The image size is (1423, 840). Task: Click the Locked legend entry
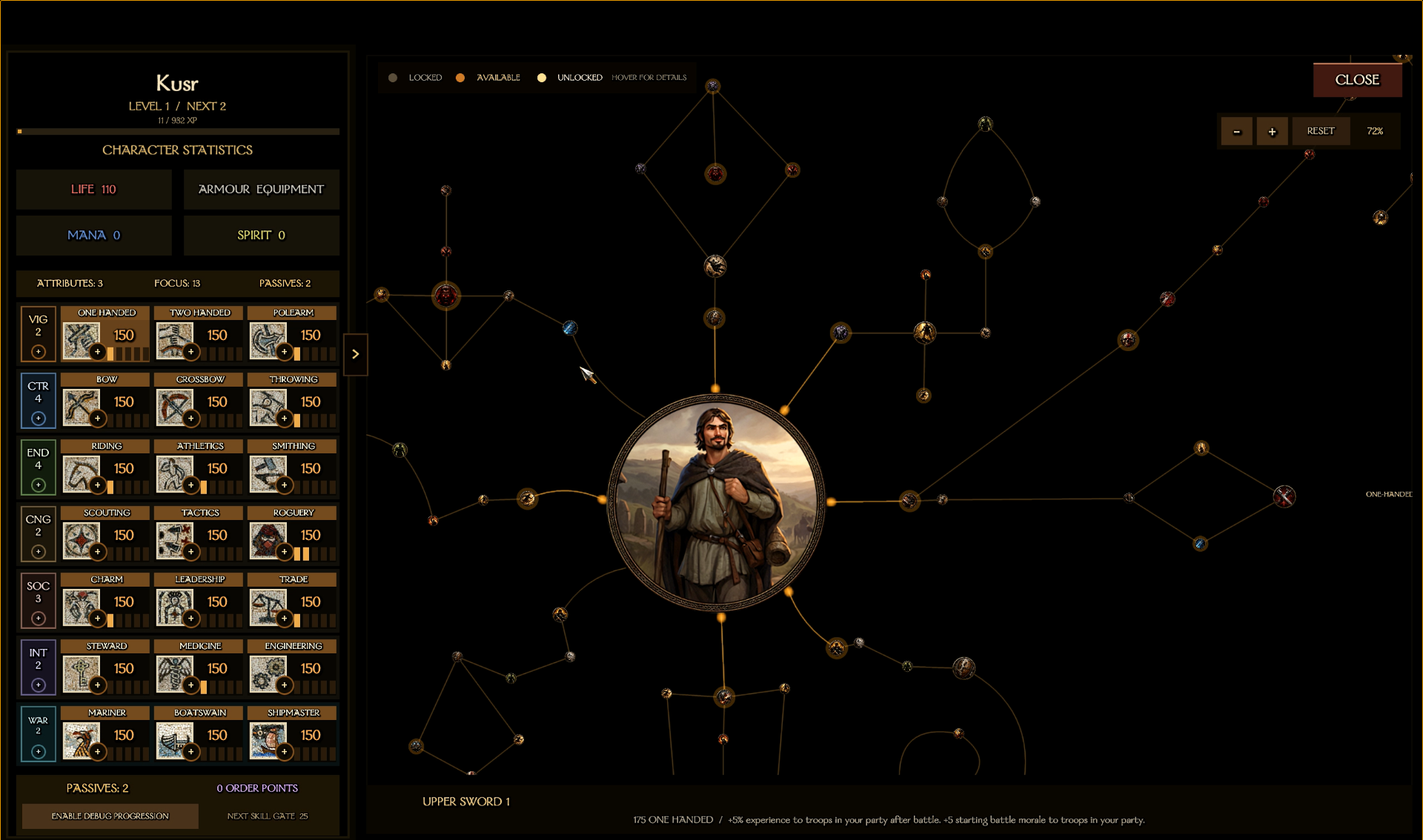tap(415, 78)
